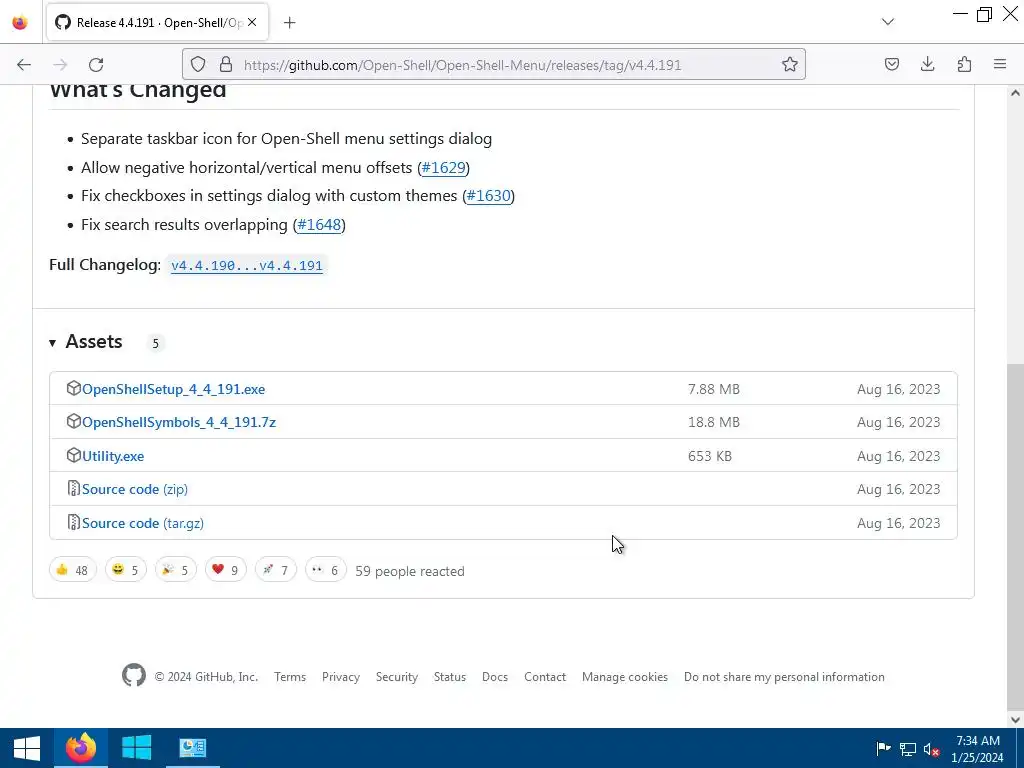Viewport: 1024px width, 768px height.
Task: Click the blue Windows logo taskbar app
Action: tap(136, 748)
